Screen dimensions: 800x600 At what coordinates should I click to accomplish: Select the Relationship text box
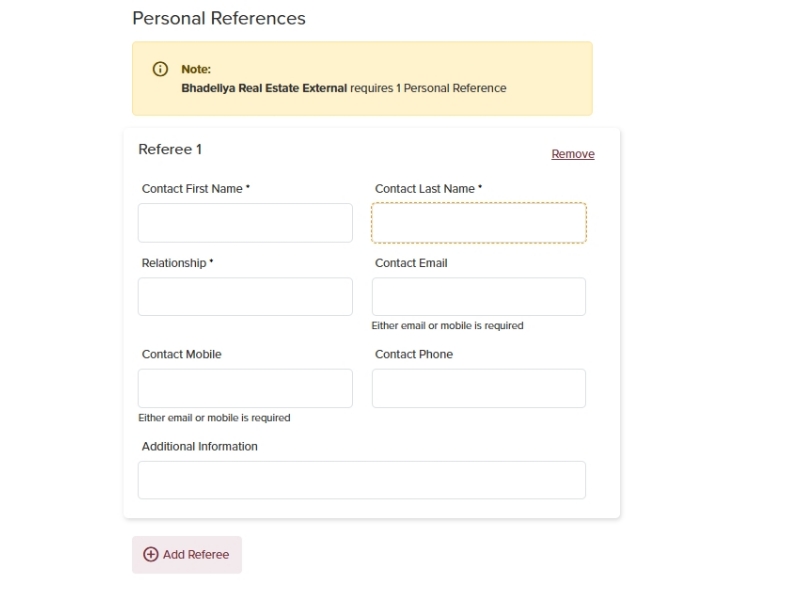pos(245,297)
